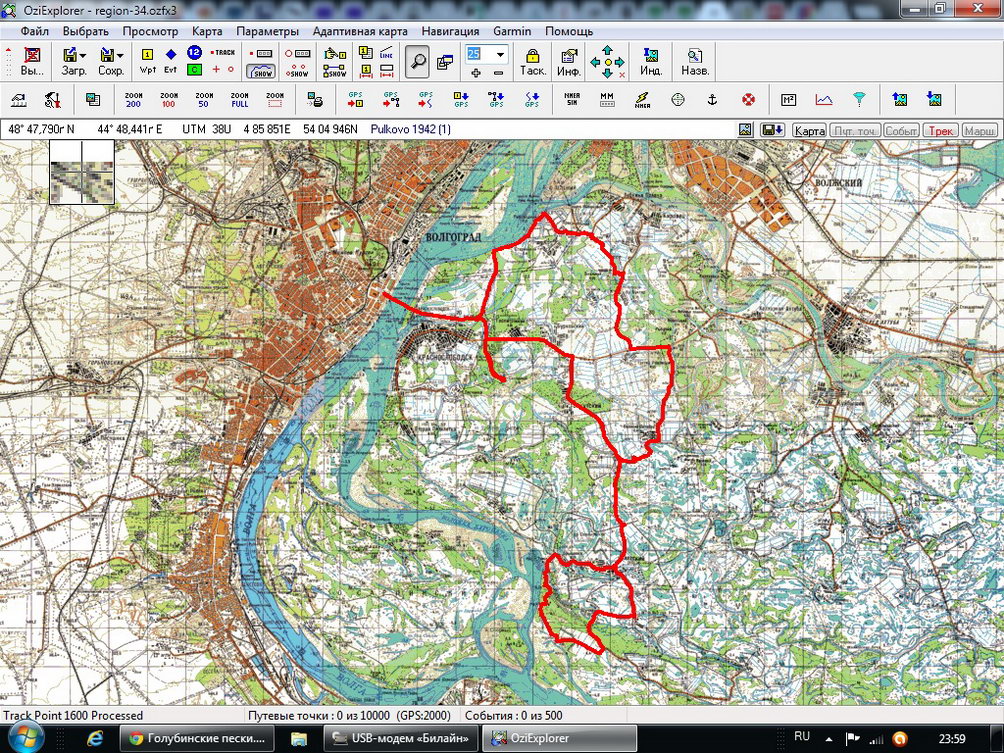Open the Адаптивная карта menu
The height and width of the screenshot is (753, 1004).
tap(360, 31)
